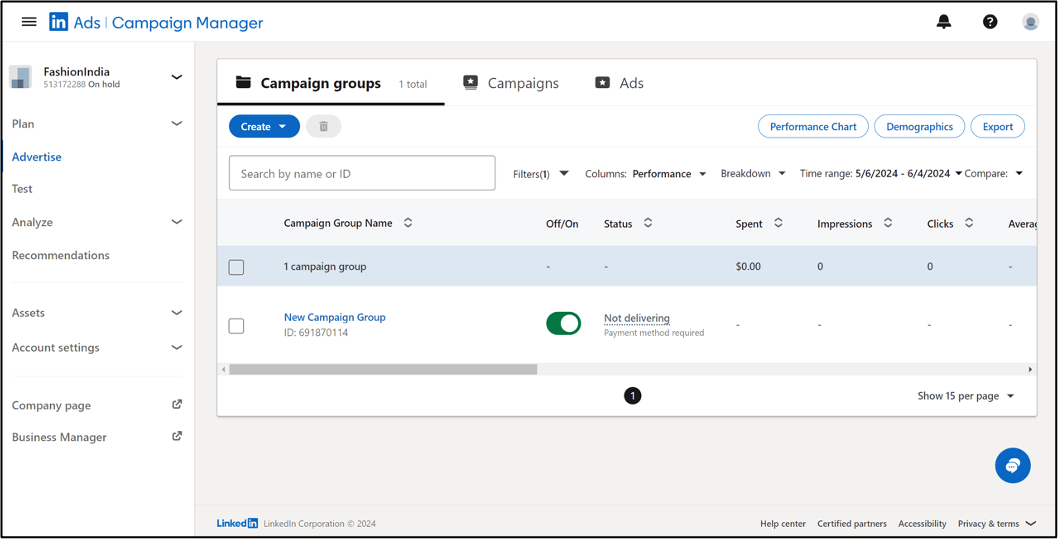The height and width of the screenshot is (541, 1061).
Task: Open the Filters(1) dropdown
Action: (541, 174)
